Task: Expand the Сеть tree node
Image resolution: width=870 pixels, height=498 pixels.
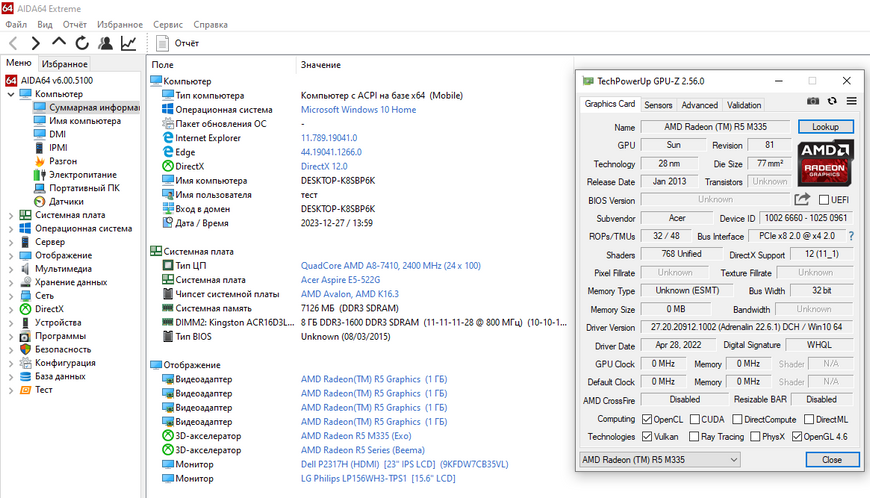Action: (11, 296)
